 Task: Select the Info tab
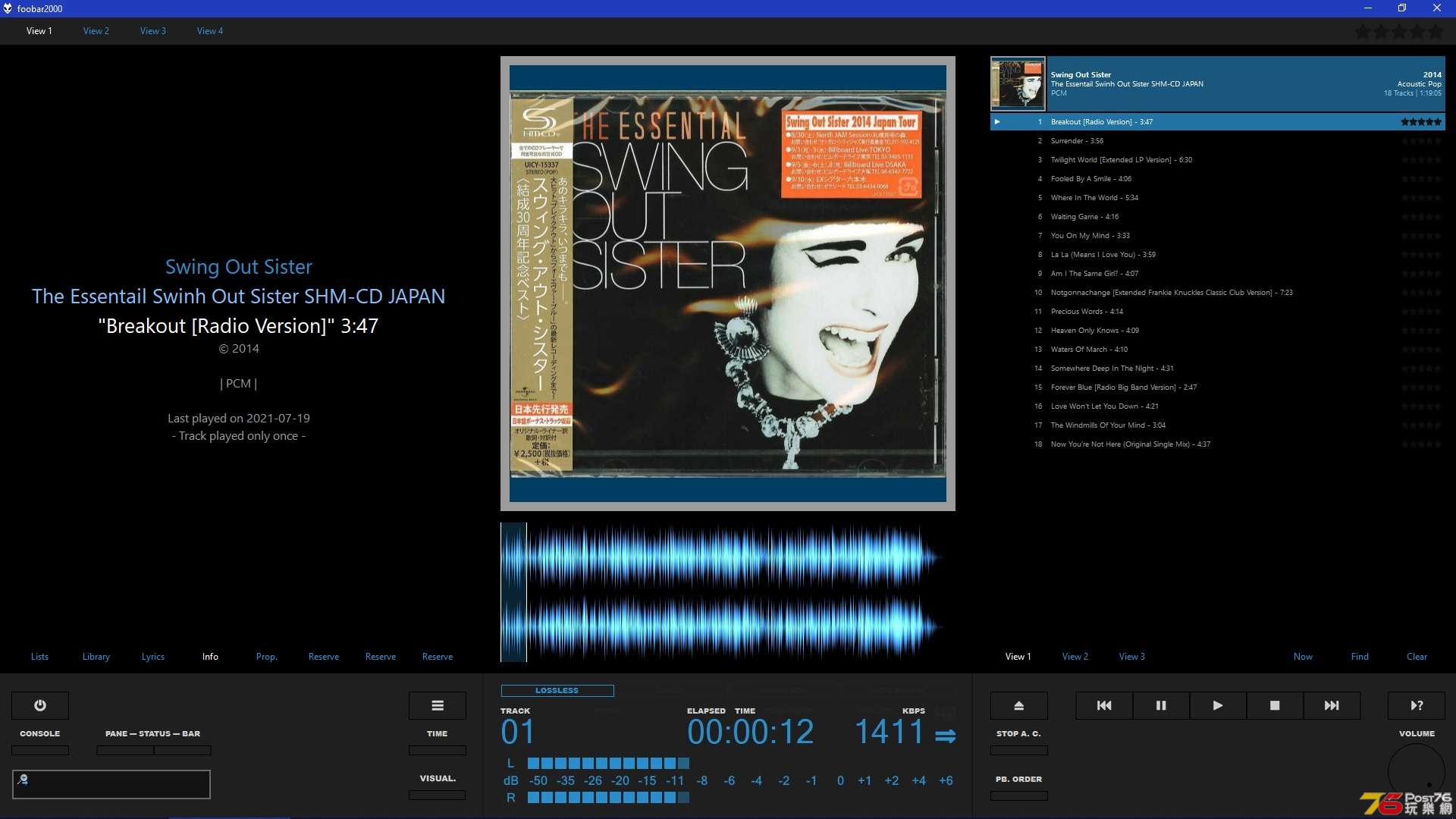click(210, 657)
